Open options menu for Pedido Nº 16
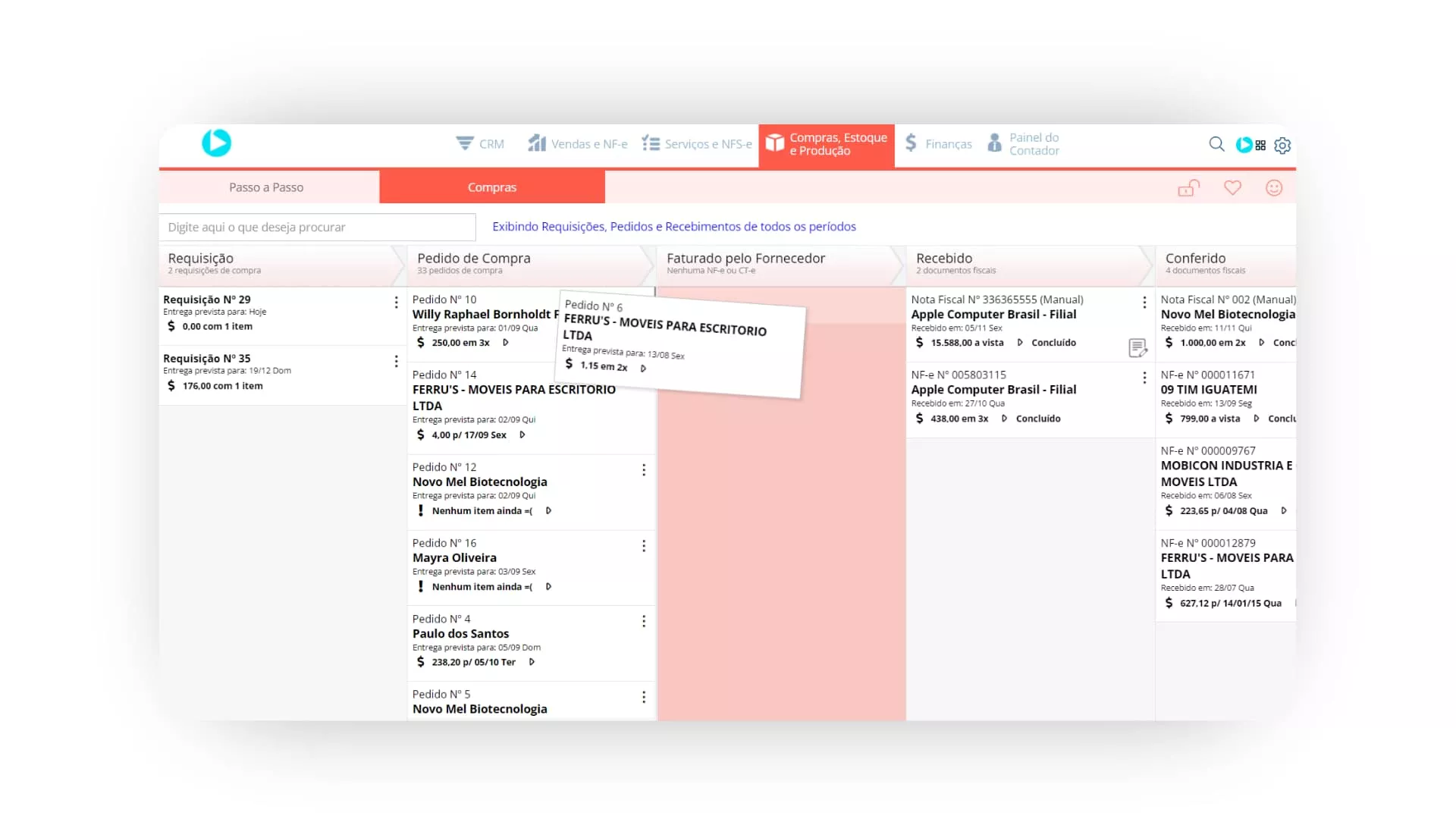The image size is (1456, 819). [x=644, y=546]
